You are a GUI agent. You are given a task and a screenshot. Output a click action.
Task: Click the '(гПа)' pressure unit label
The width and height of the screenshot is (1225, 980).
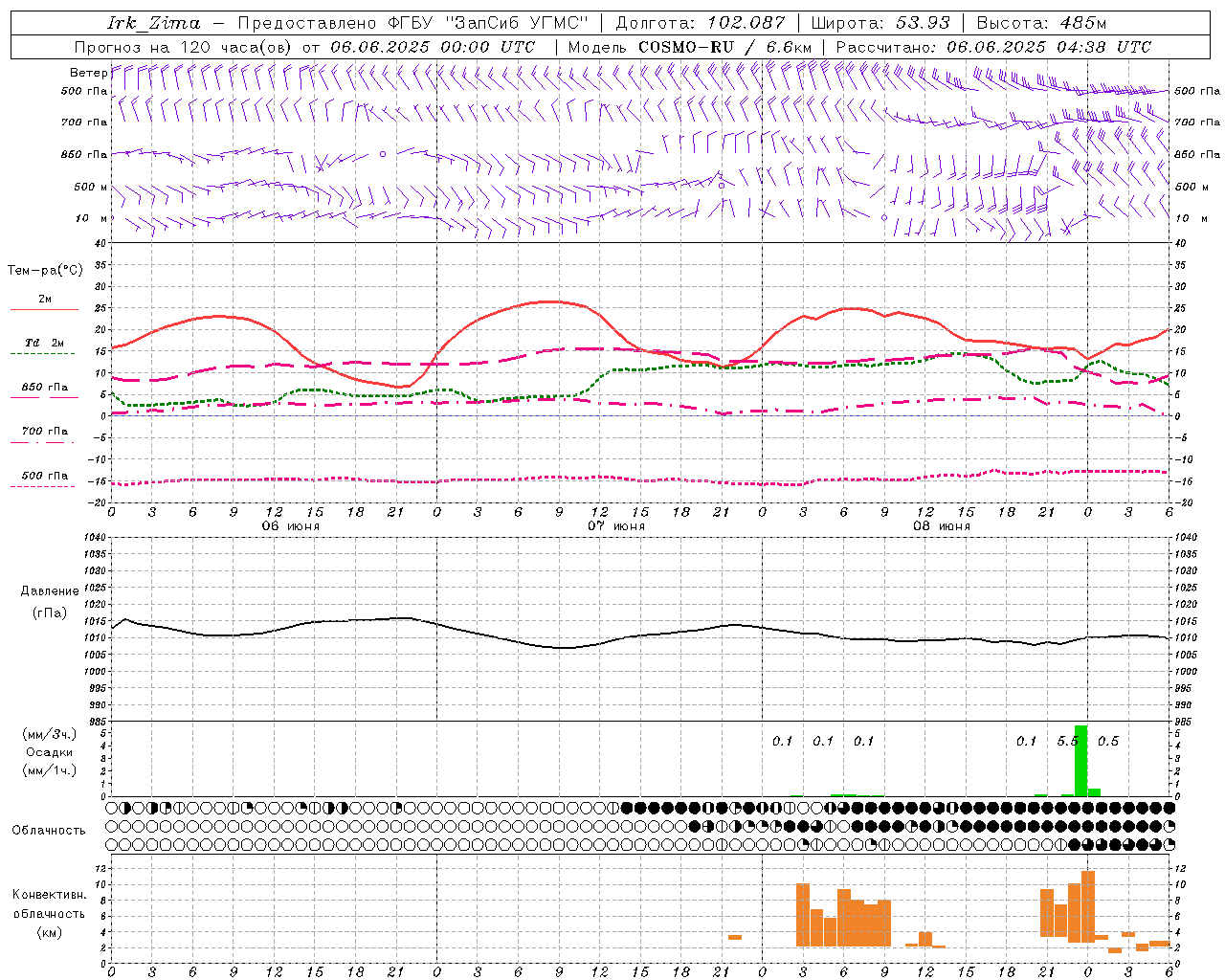[50, 613]
